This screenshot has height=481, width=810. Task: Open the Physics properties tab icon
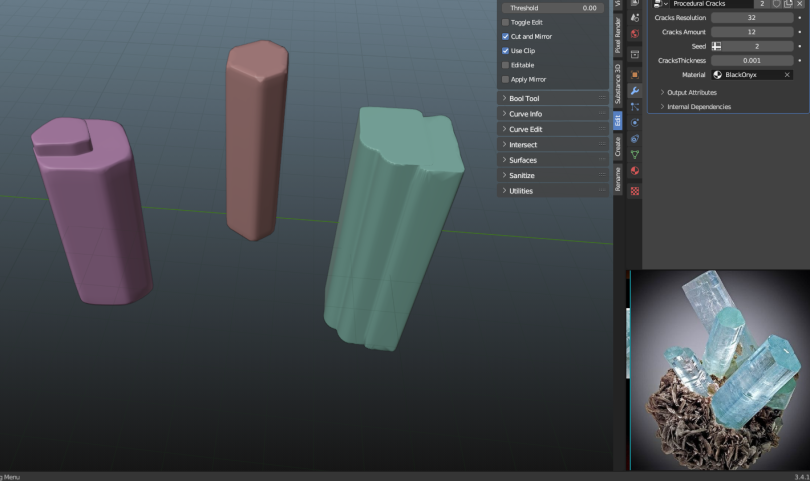tap(635, 122)
